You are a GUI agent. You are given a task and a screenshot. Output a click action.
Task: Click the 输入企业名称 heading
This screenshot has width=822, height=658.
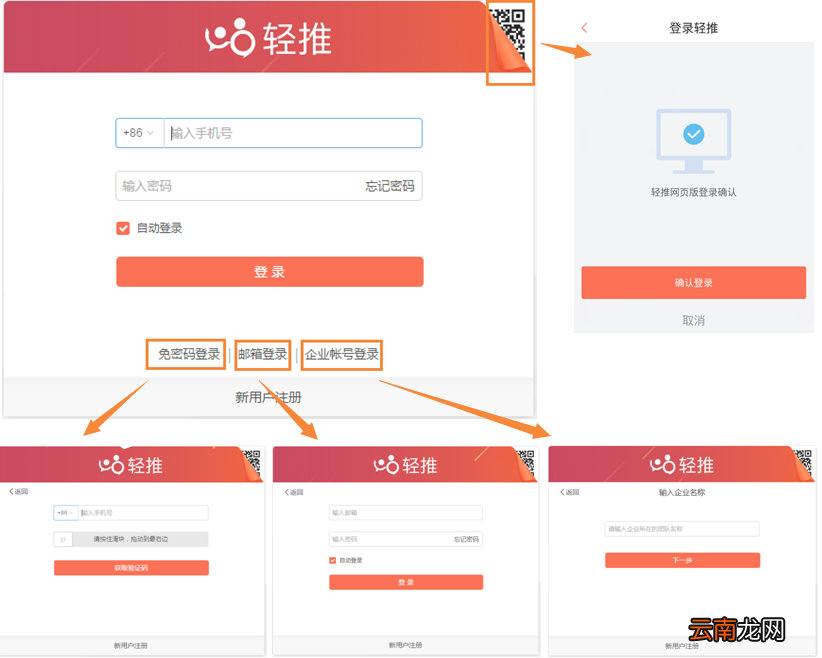pyautogui.click(x=682, y=492)
